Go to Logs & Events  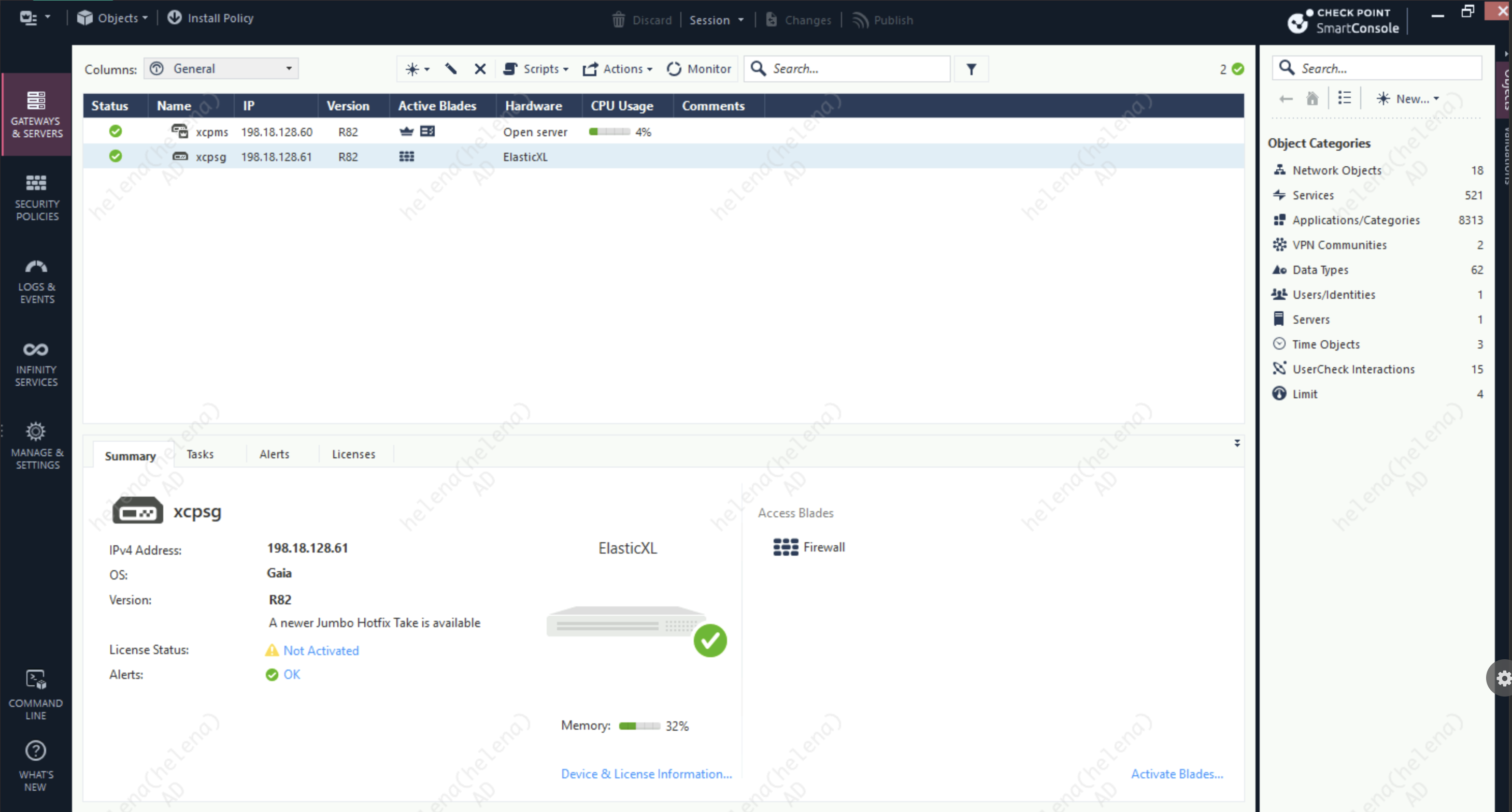pyautogui.click(x=36, y=281)
